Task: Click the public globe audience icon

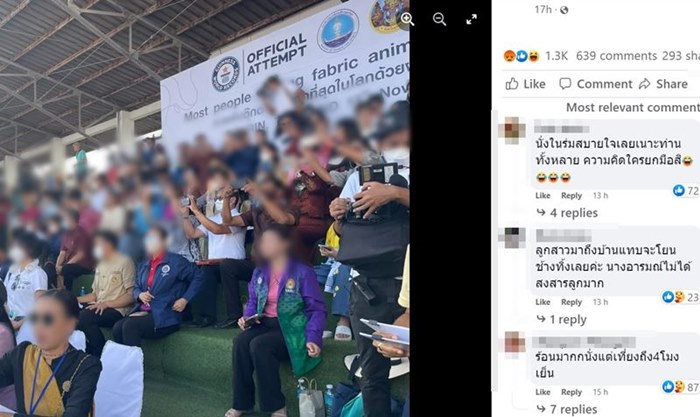Action: pos(564,10)
